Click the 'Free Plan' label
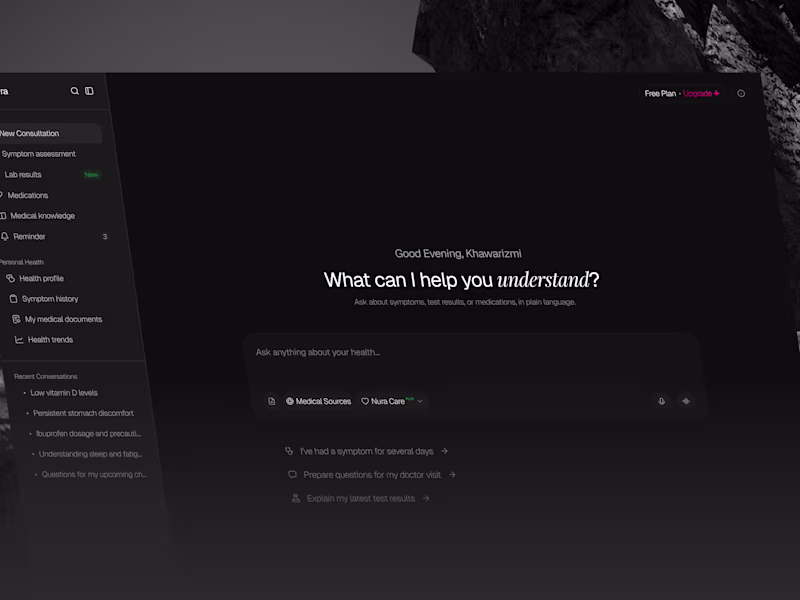Screen dimensions: 800x600 click(x=660, y=93)
